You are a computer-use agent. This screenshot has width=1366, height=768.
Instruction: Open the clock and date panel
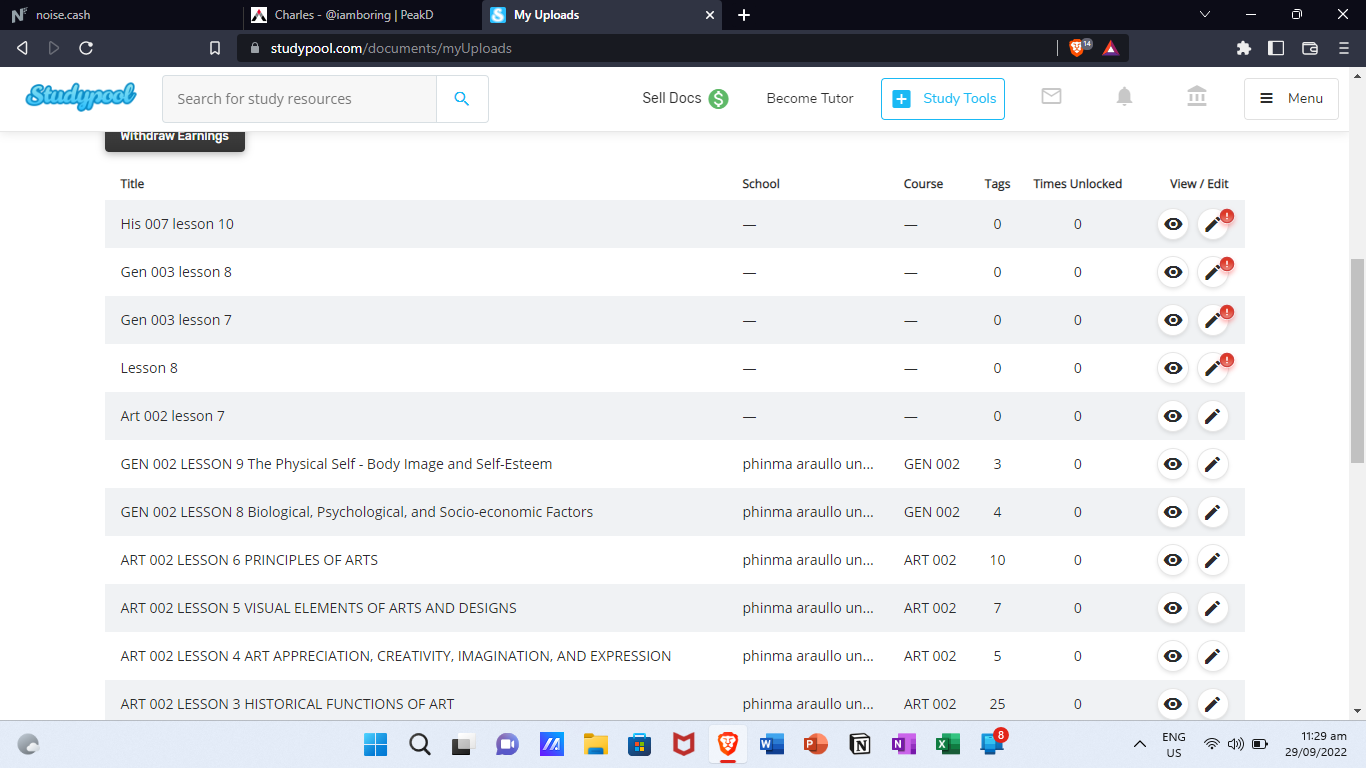point(1318,744)
